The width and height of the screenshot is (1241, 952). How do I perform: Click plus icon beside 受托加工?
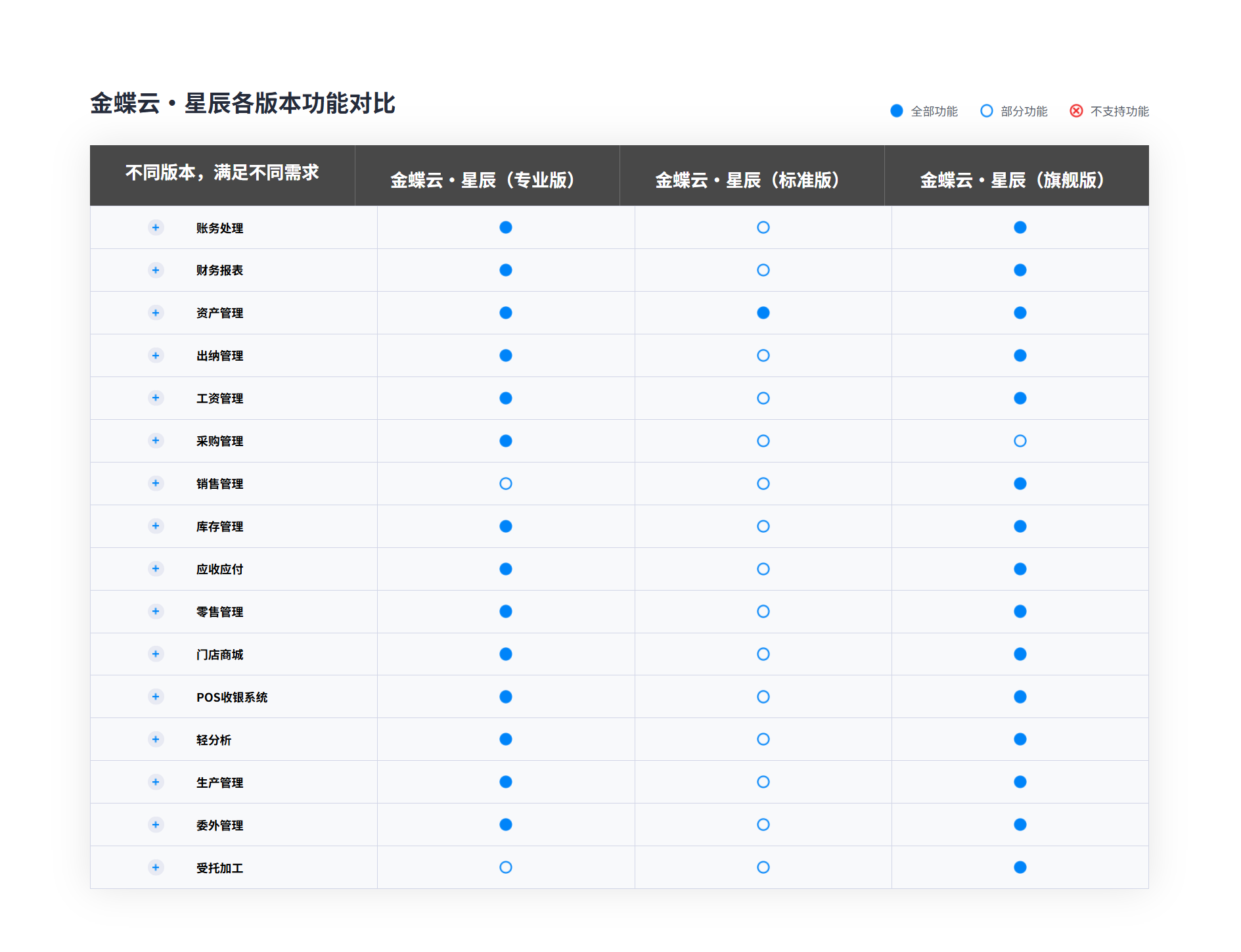pyautogui.click(x=156, y=867)
